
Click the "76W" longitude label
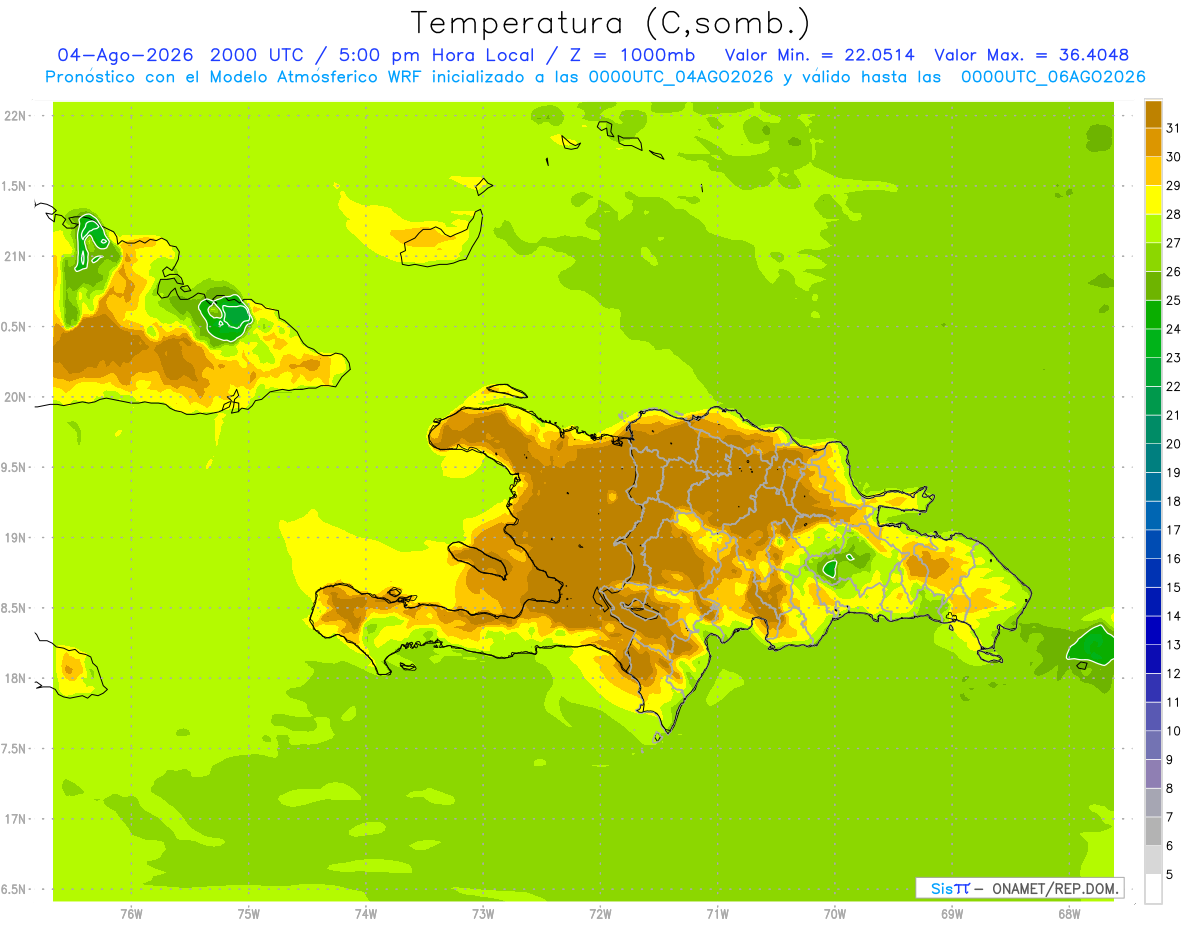pos(131,913)
